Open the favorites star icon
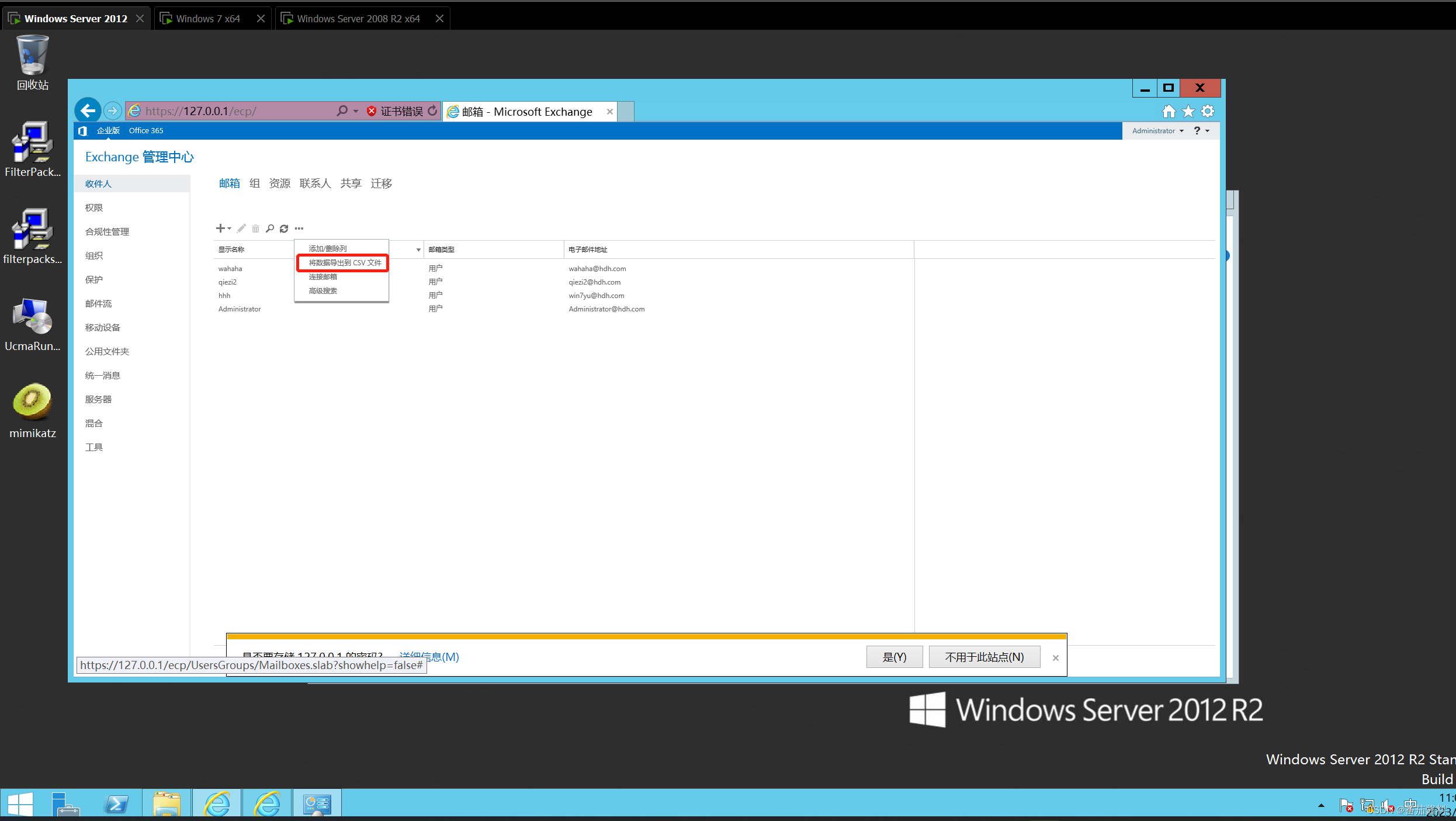The width and height of the screenshot is (1456, 821). tap(1188, 111)
